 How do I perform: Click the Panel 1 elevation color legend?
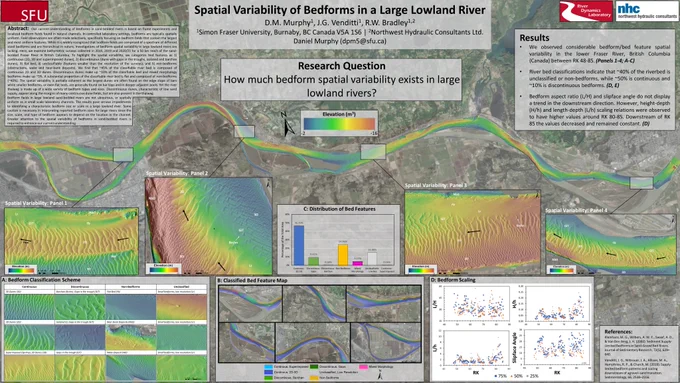[x=21, y=270]
